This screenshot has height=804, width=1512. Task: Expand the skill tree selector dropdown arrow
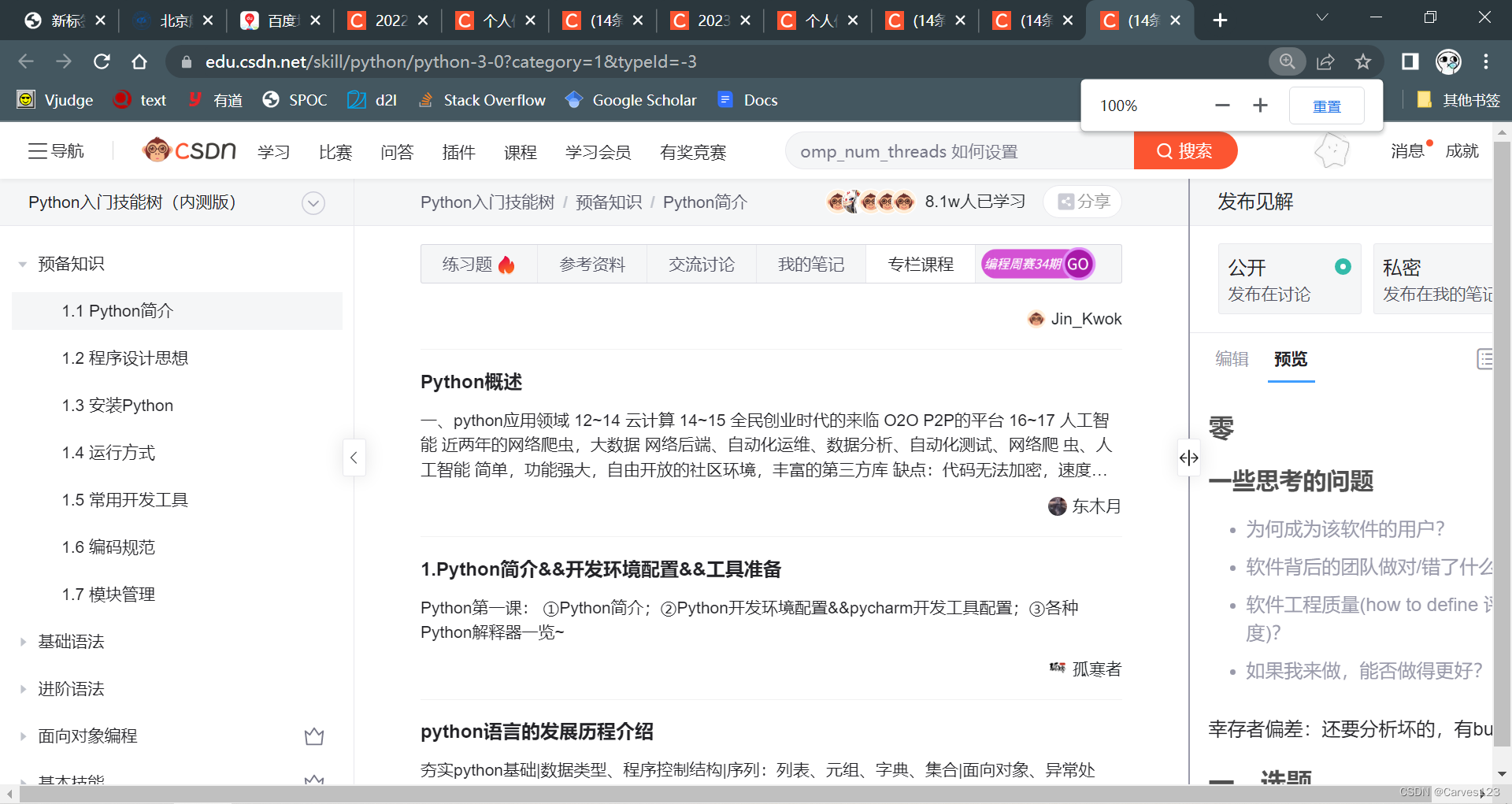tap(313, 203)
